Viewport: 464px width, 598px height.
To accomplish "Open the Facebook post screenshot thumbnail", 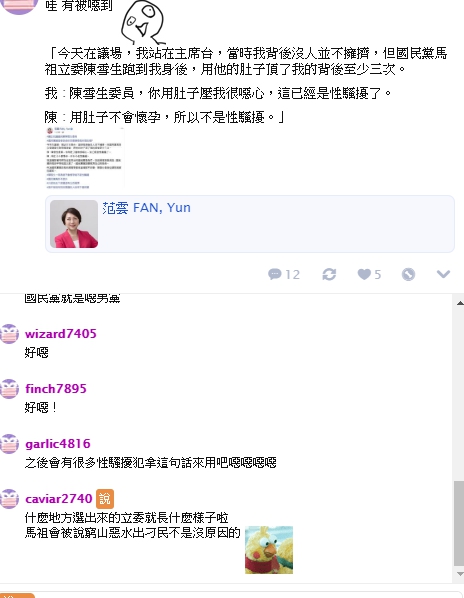I will 84,158.
